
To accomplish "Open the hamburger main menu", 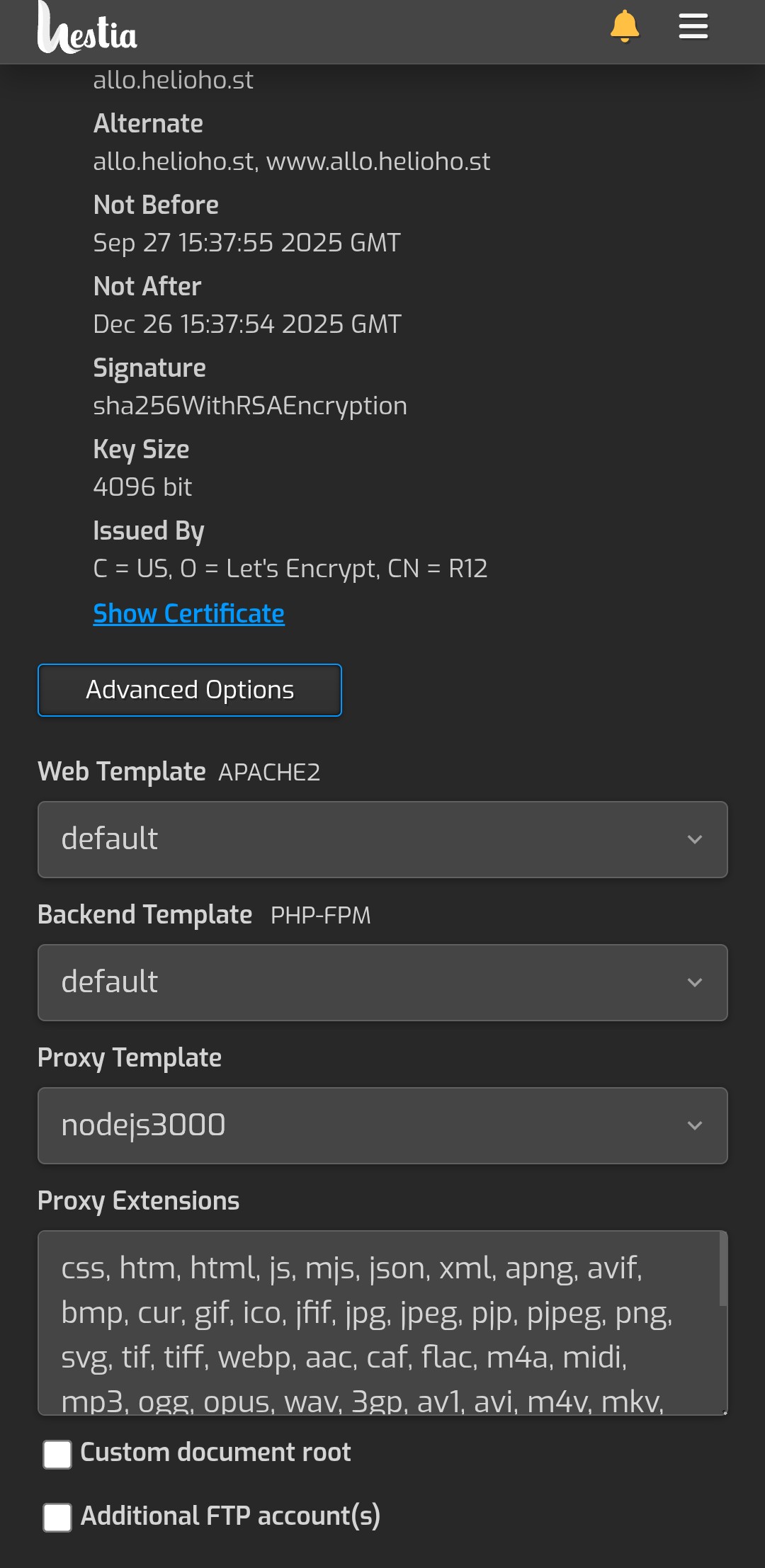I will coord(693,27).
